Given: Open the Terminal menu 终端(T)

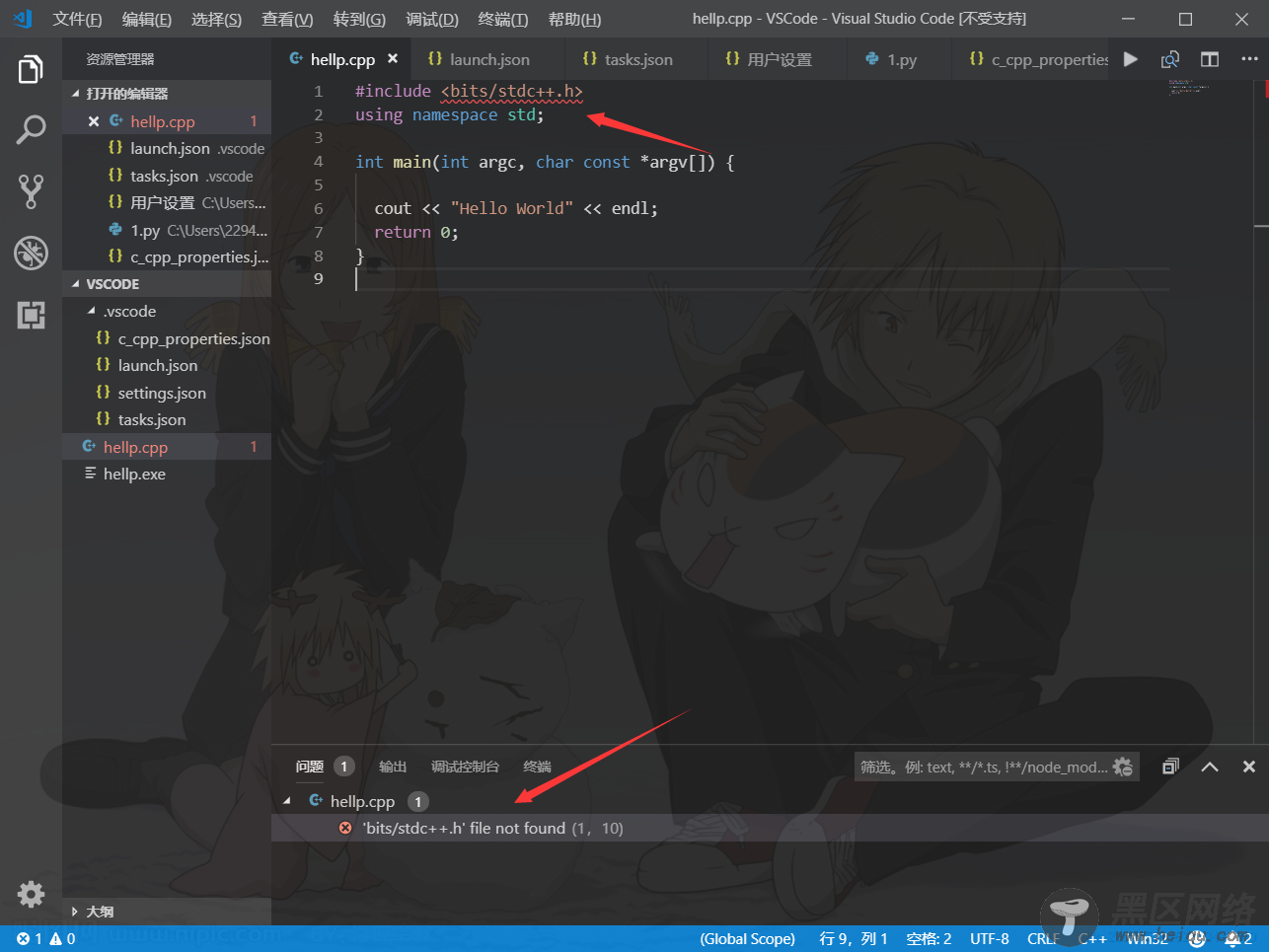Looking at the screenshot, I should click(503, 20).
